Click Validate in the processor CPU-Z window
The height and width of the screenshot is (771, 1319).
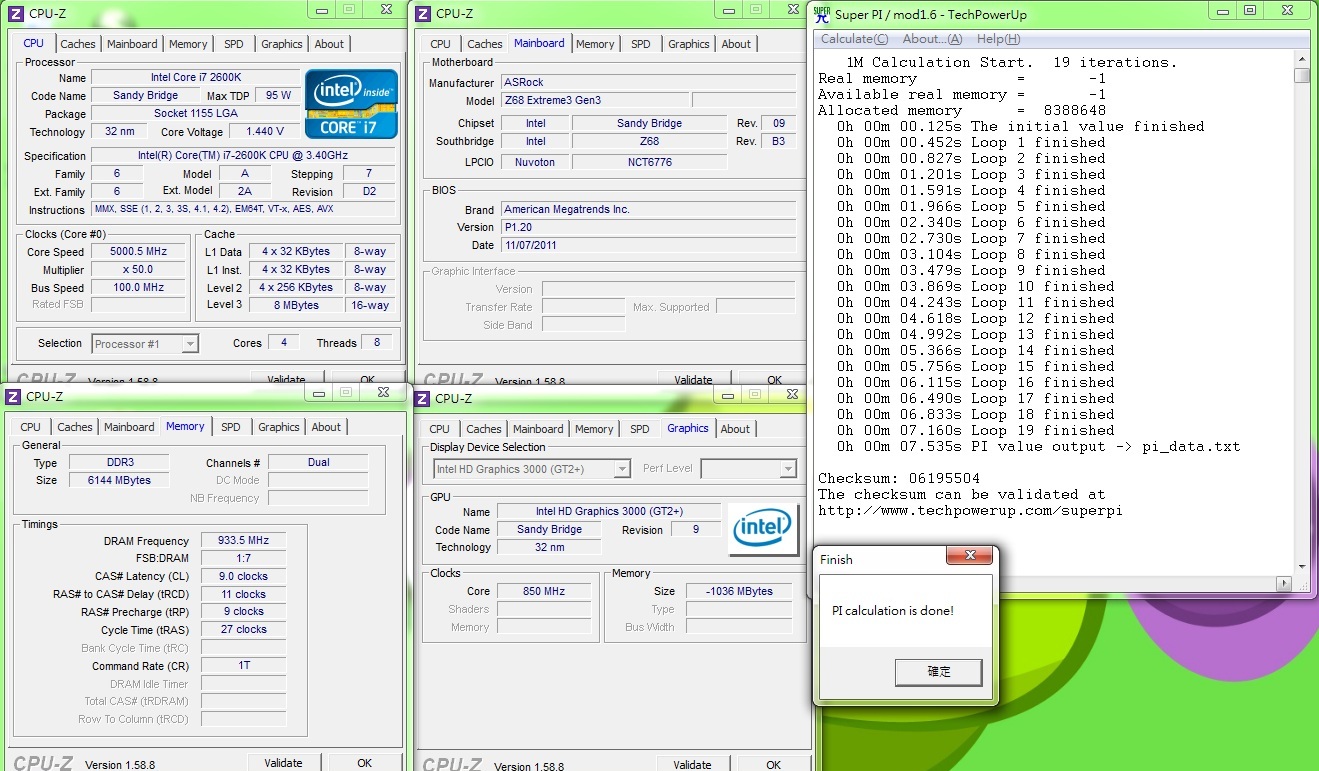click(x=286, y=380)
